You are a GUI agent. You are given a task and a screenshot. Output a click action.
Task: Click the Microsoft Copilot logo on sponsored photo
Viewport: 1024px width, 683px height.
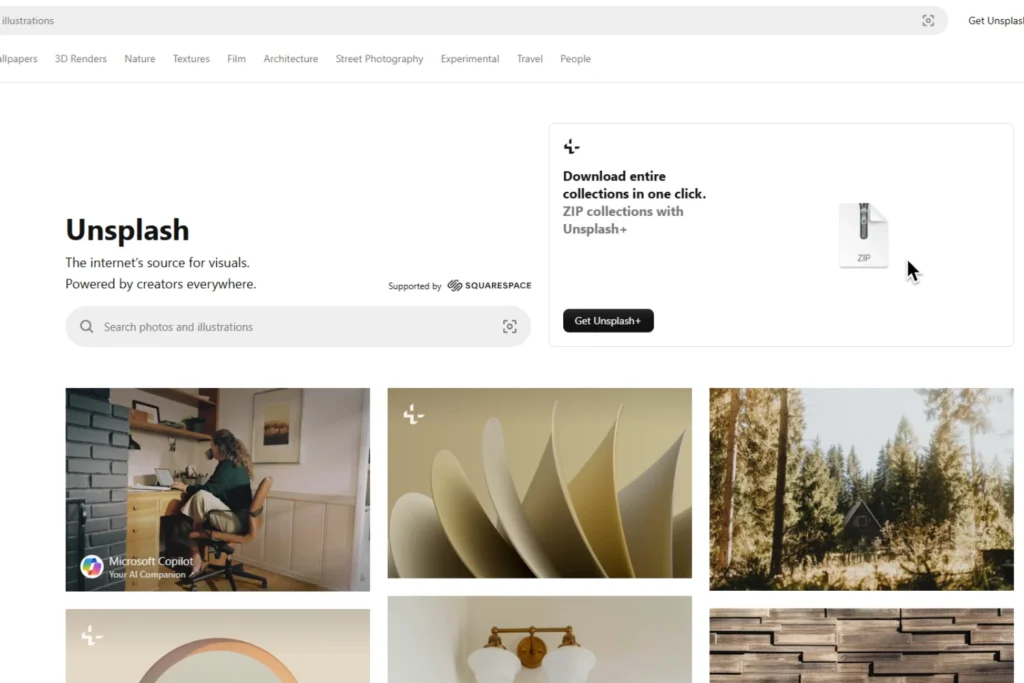tap(91, 566)
